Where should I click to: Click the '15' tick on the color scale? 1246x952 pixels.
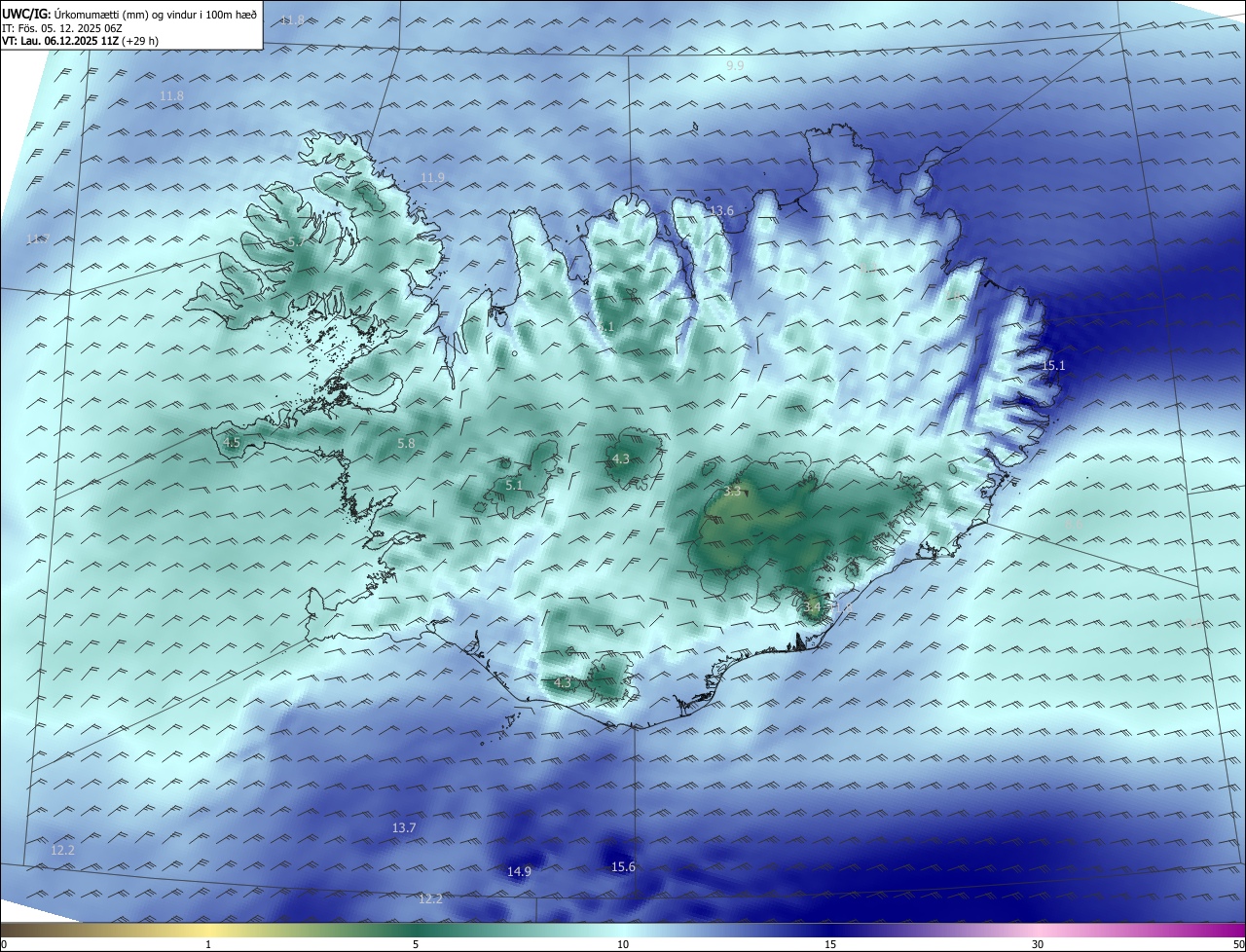pyautogui.click(x=830, y=944)
